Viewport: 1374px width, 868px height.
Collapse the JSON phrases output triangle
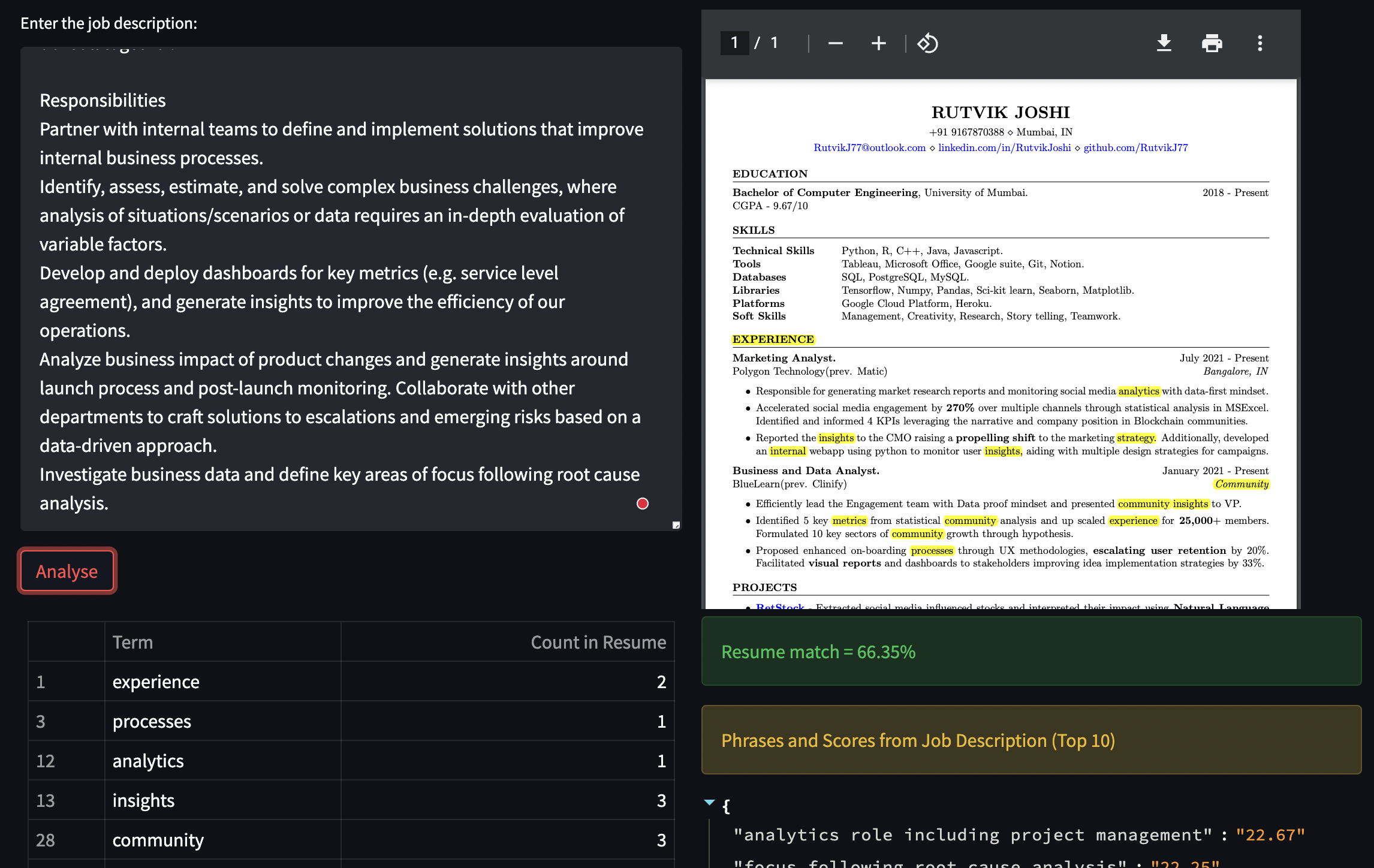[x=709, y=803]
